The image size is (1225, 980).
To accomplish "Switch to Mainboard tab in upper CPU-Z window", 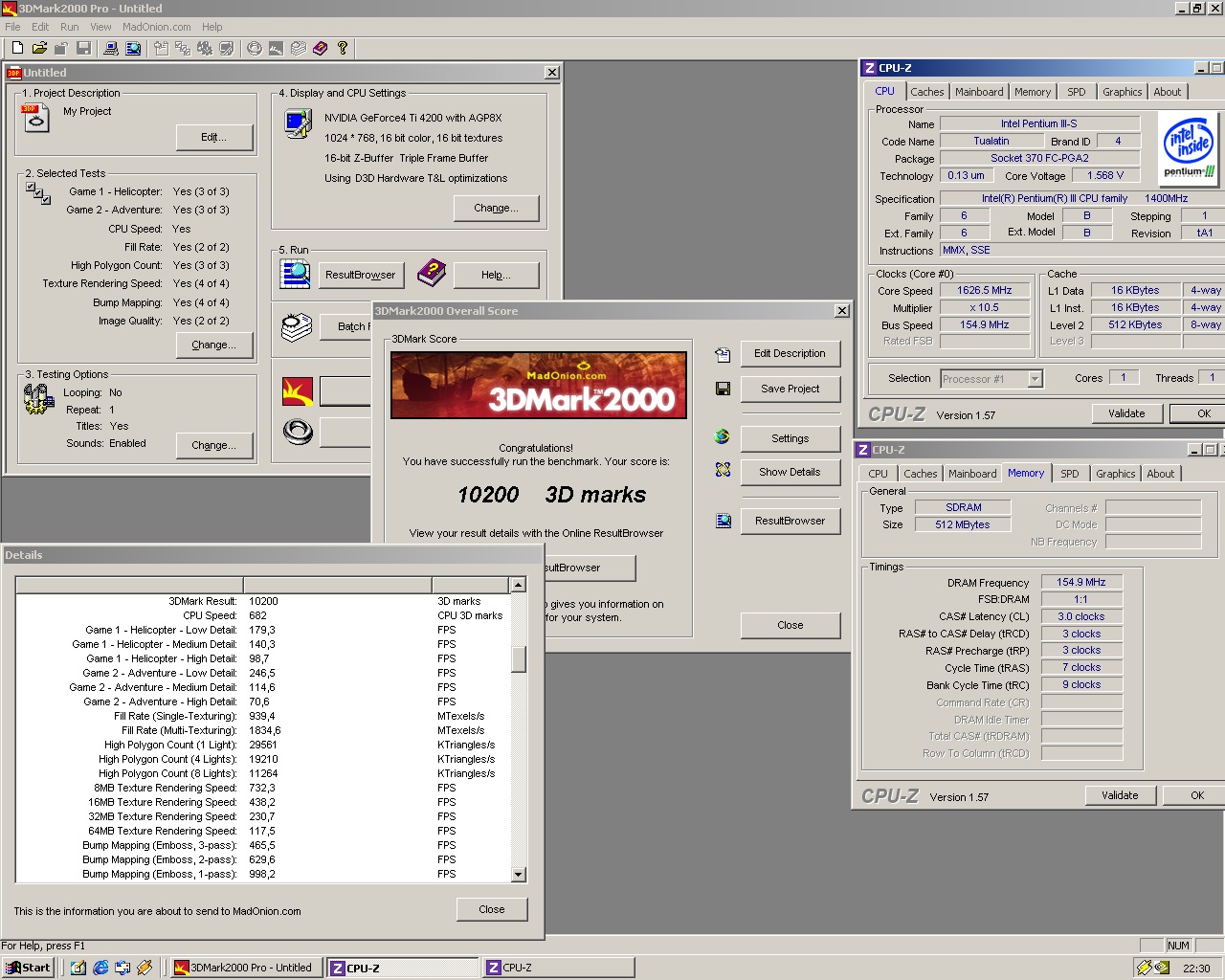I will (979, 92).
